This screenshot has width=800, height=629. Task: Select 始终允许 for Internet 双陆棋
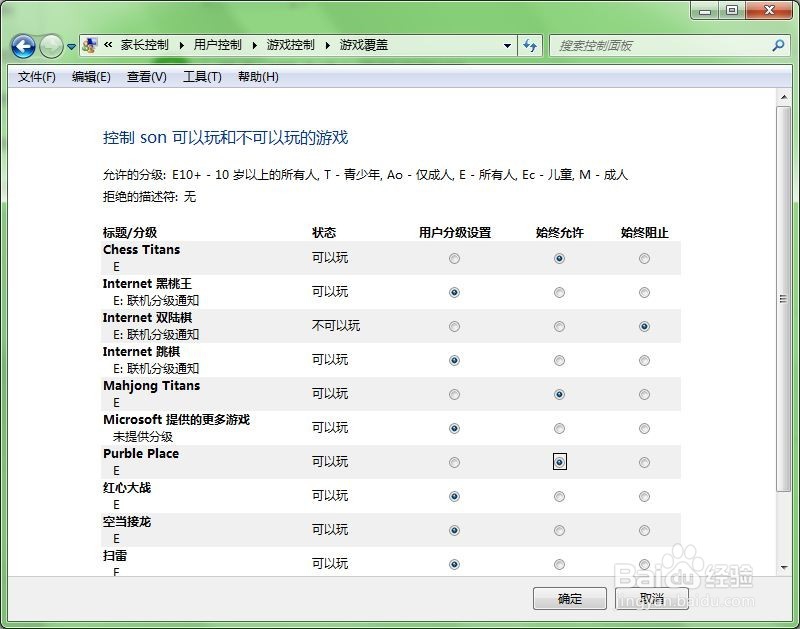coord(559,326)
